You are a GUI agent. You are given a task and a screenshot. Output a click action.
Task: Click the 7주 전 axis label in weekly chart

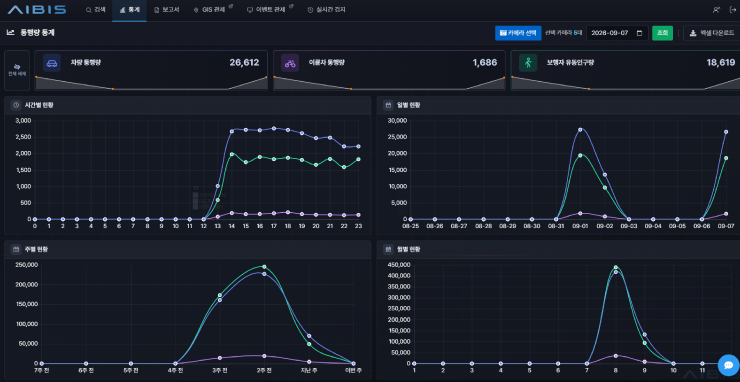point(42,371)
